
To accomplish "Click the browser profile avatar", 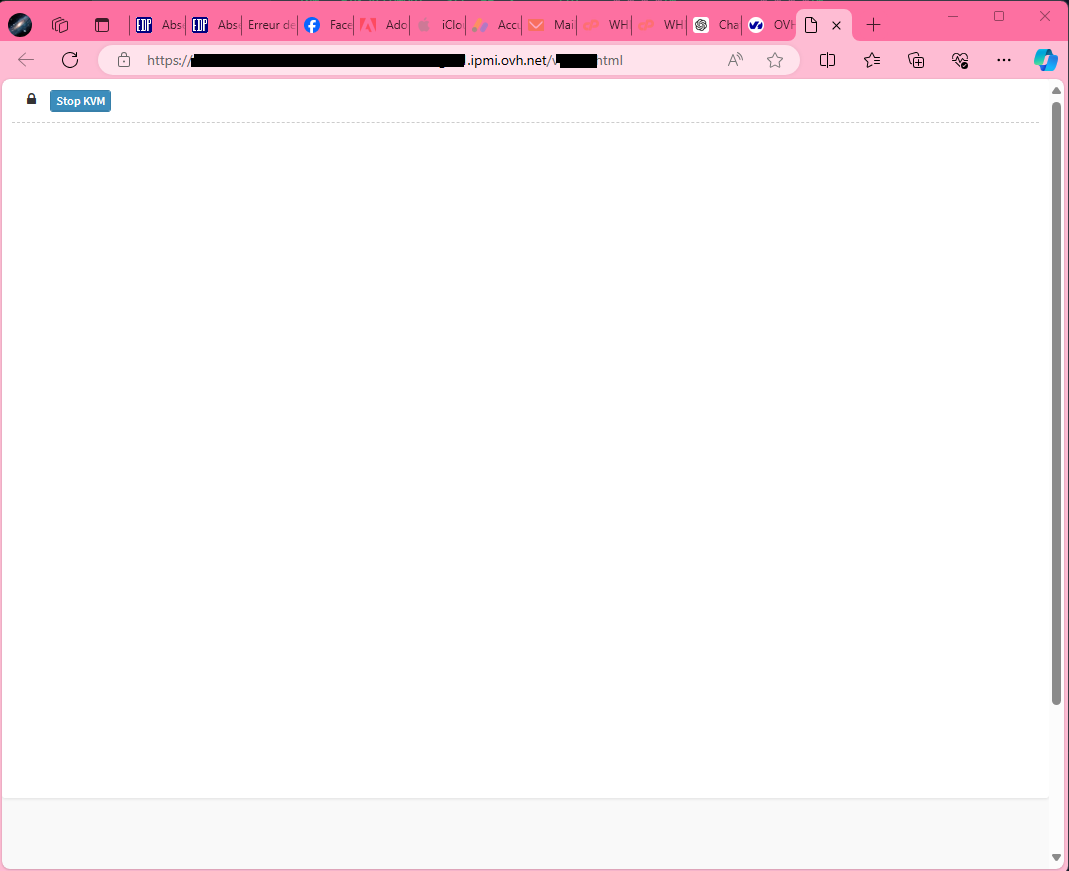I will 20,25.
